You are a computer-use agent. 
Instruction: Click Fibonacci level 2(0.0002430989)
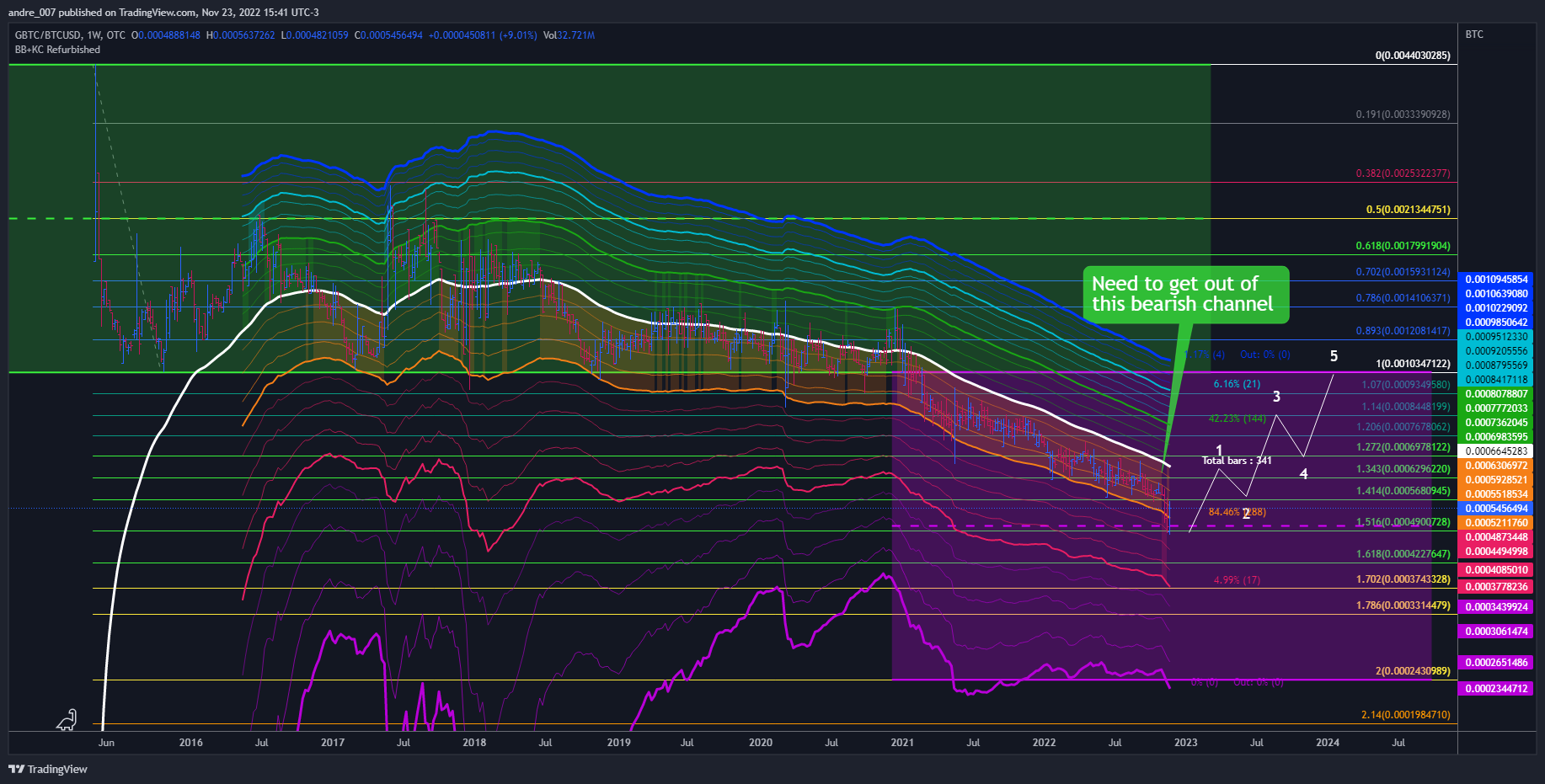pyautogui.click(x=1413, y=671)
